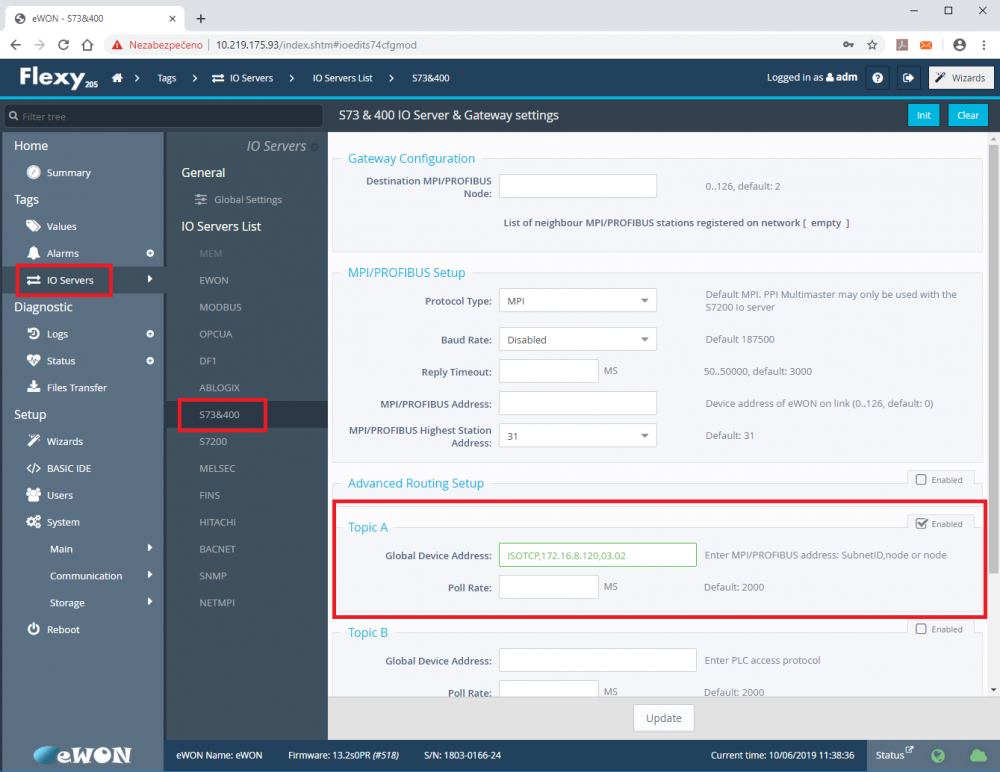Select the OPCUA IO server
Image resolution: width=1000 pixels, height=772 pixels.
click(216, 334)
